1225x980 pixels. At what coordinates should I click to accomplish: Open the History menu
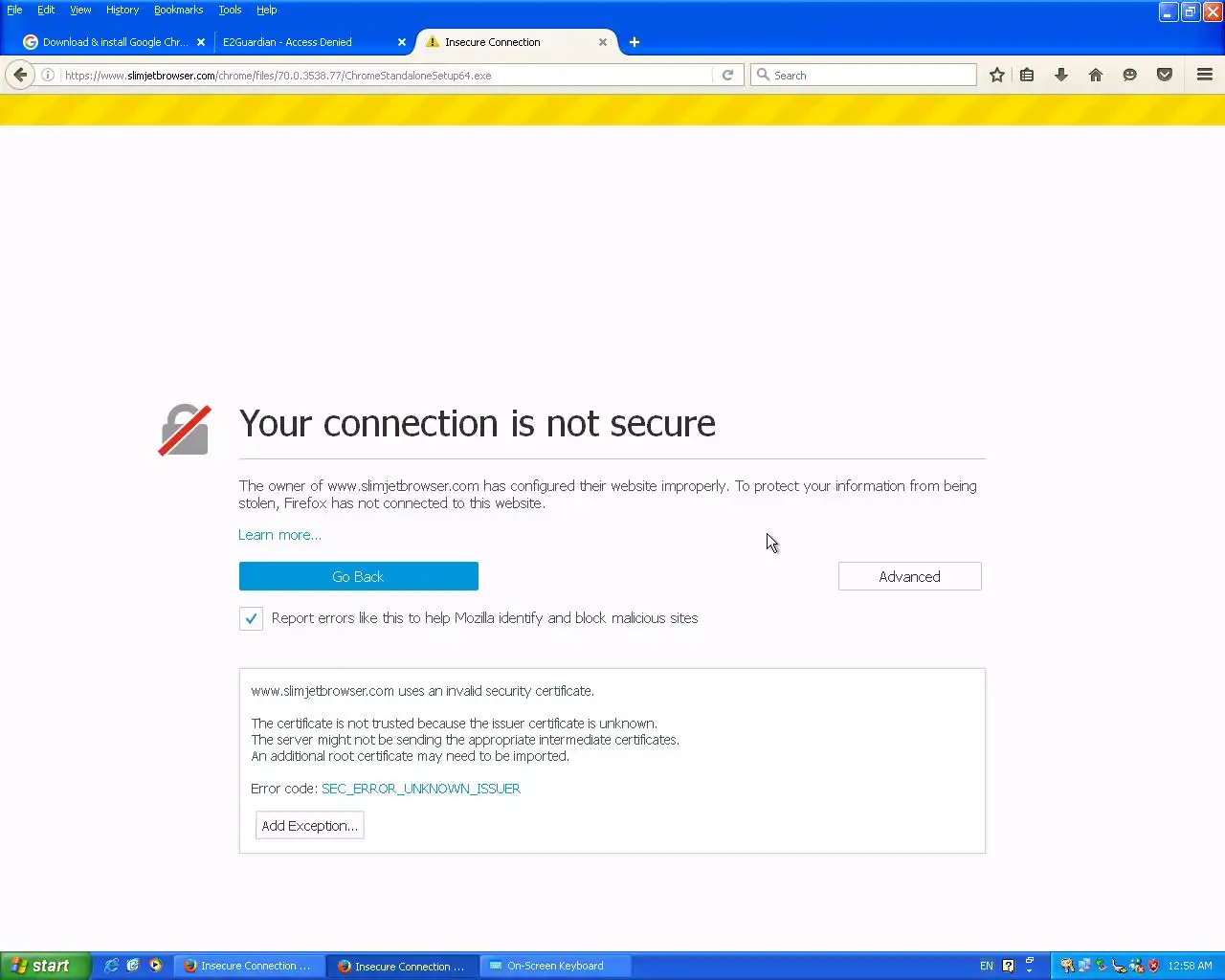[122, 10]
